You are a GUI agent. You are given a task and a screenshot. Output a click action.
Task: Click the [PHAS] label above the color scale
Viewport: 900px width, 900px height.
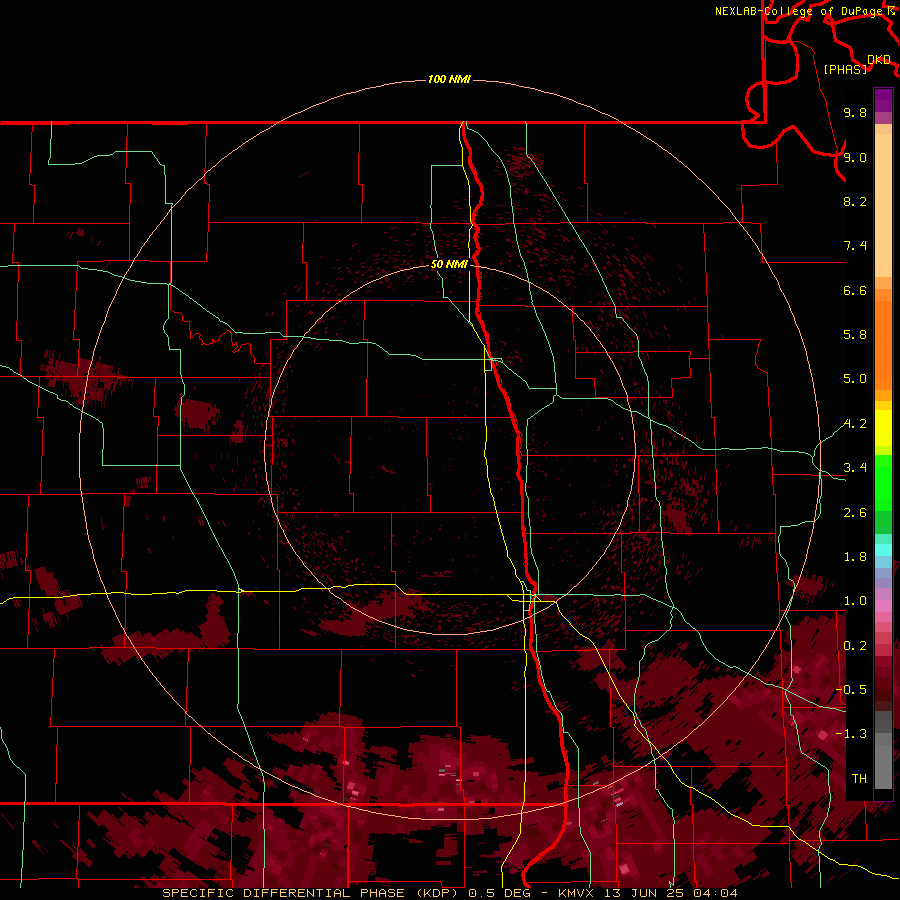click(845, 69)
